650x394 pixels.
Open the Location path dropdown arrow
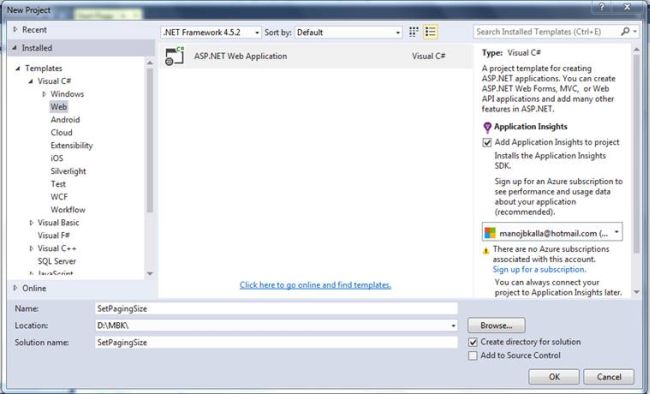(453, 326)
